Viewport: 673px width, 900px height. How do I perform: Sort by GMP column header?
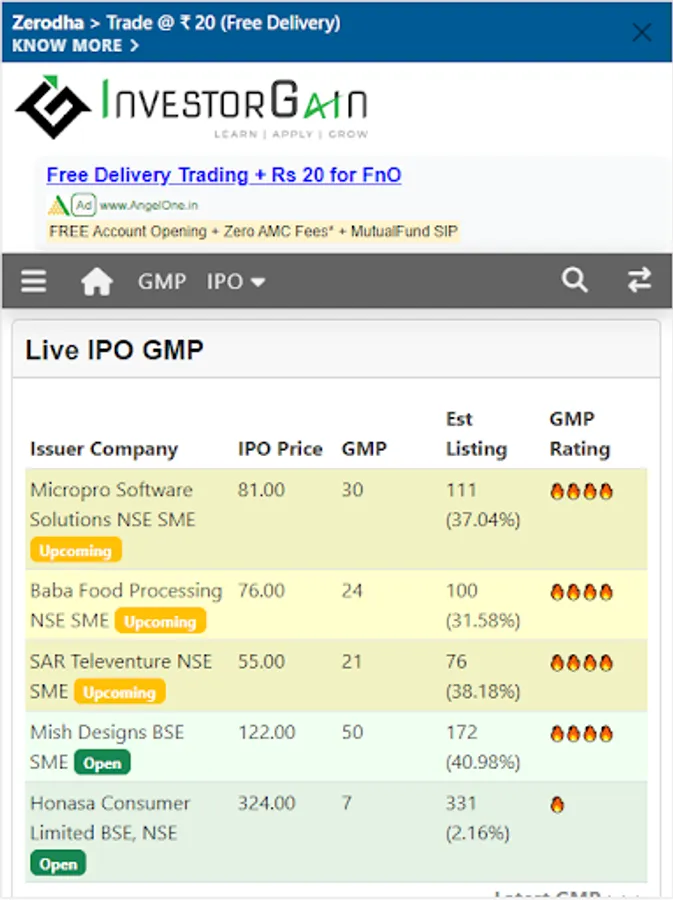coord(364,449)
